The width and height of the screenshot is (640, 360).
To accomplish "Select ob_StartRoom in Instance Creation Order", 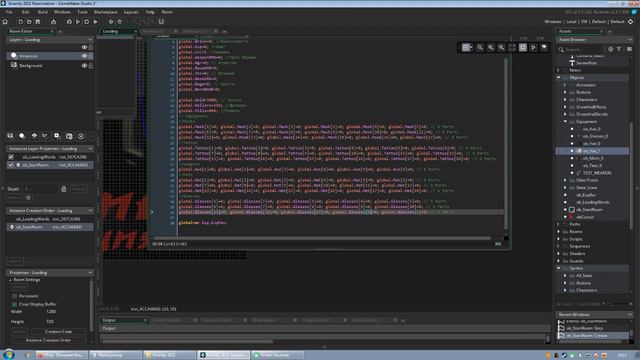I will tap(49, 227).
